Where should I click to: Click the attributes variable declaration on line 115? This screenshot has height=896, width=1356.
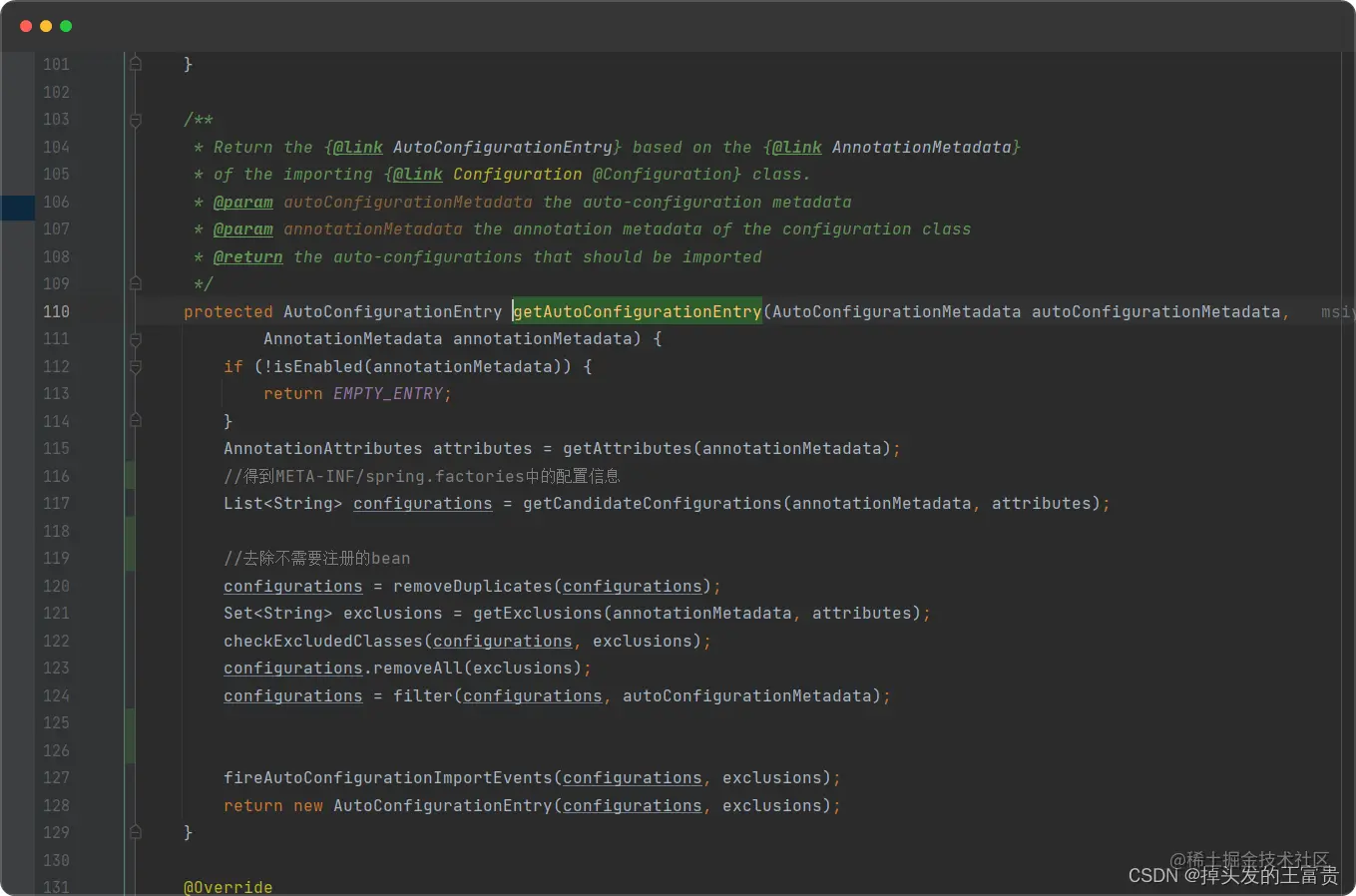coord(483,449)
